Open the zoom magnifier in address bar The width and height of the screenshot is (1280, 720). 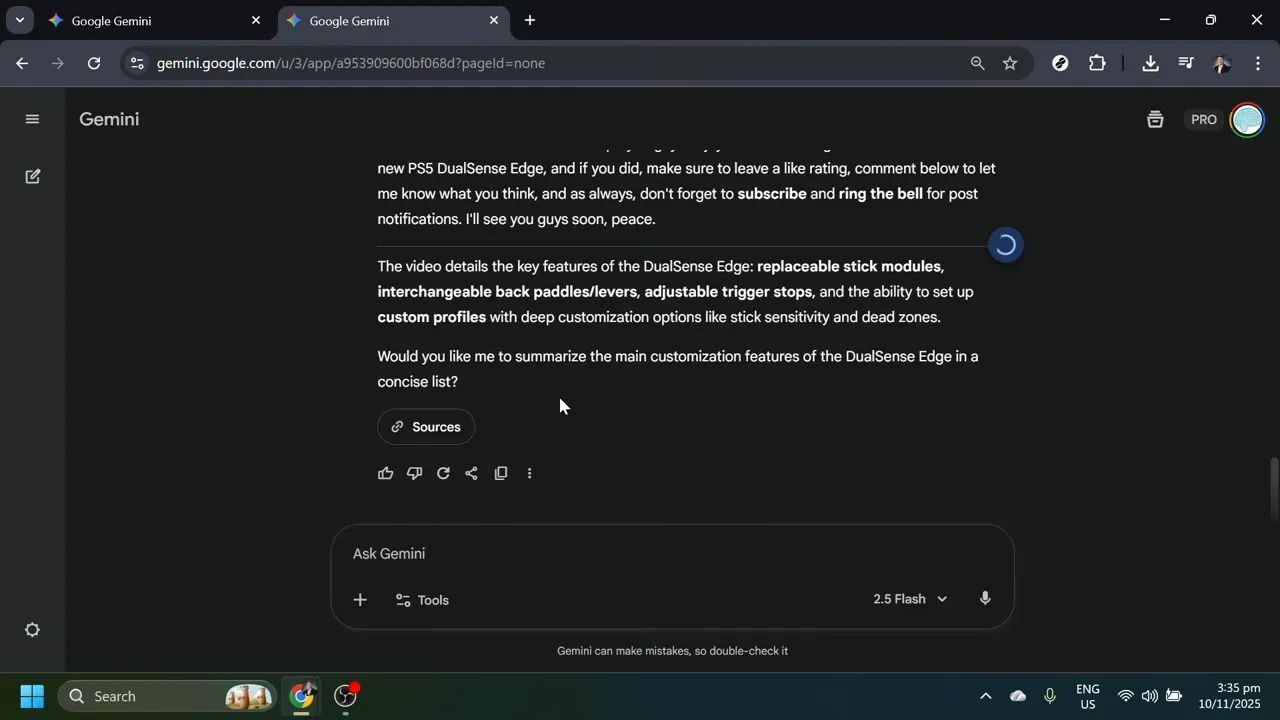tap(977, 63)
